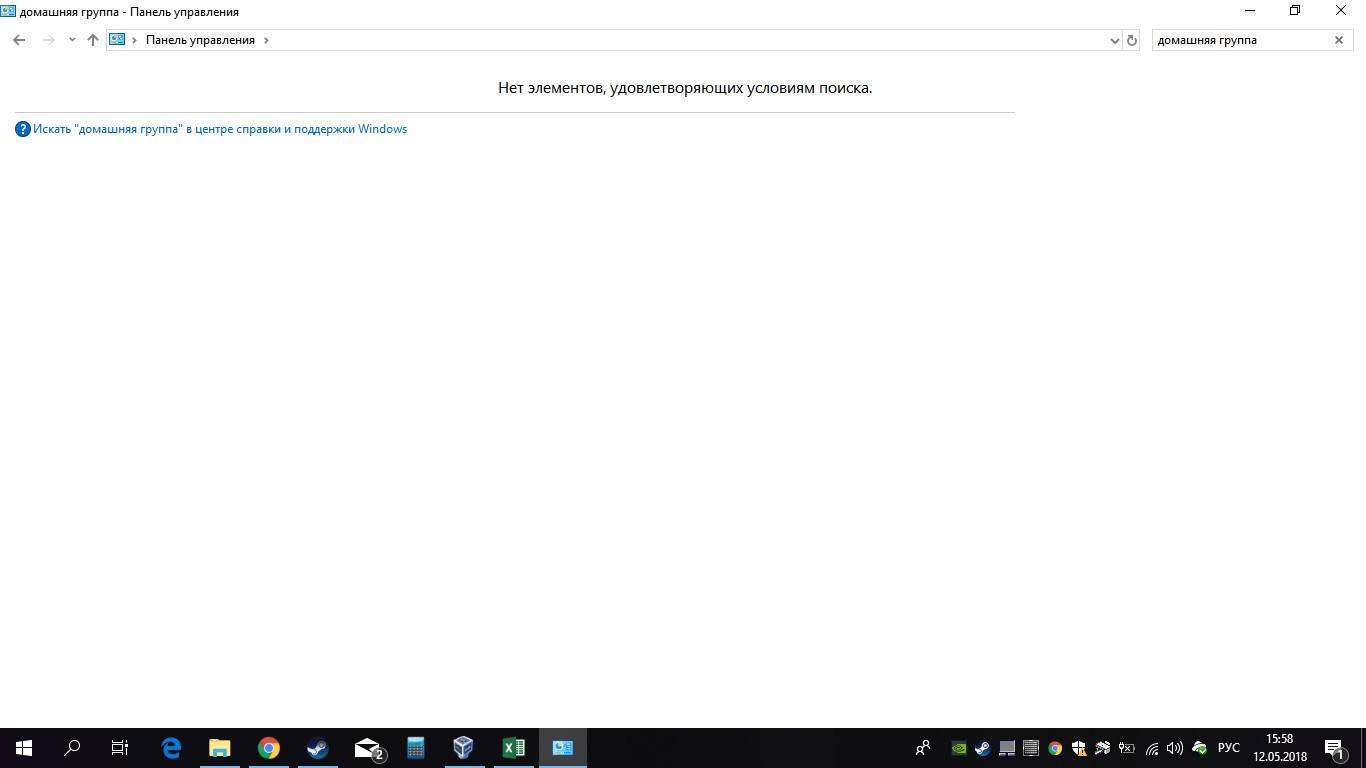Expand the chevron after "Панель управления" in the breadcrumb
The image size is (1366, 768).
click(x=267, y=40)
